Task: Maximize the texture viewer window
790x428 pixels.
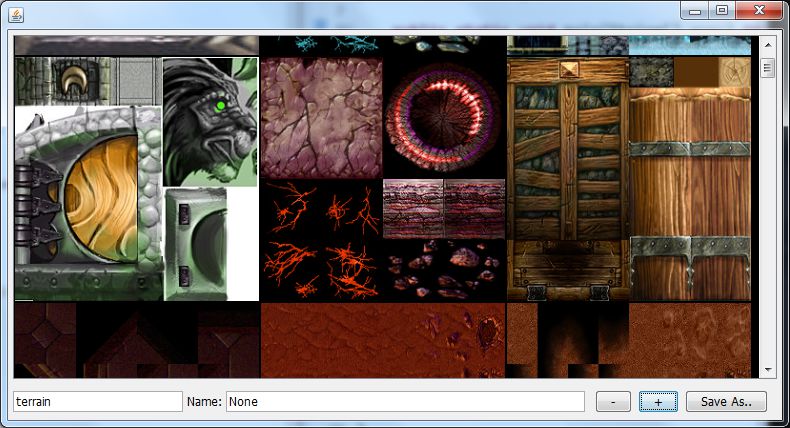Action: click(x=722, y=11)
